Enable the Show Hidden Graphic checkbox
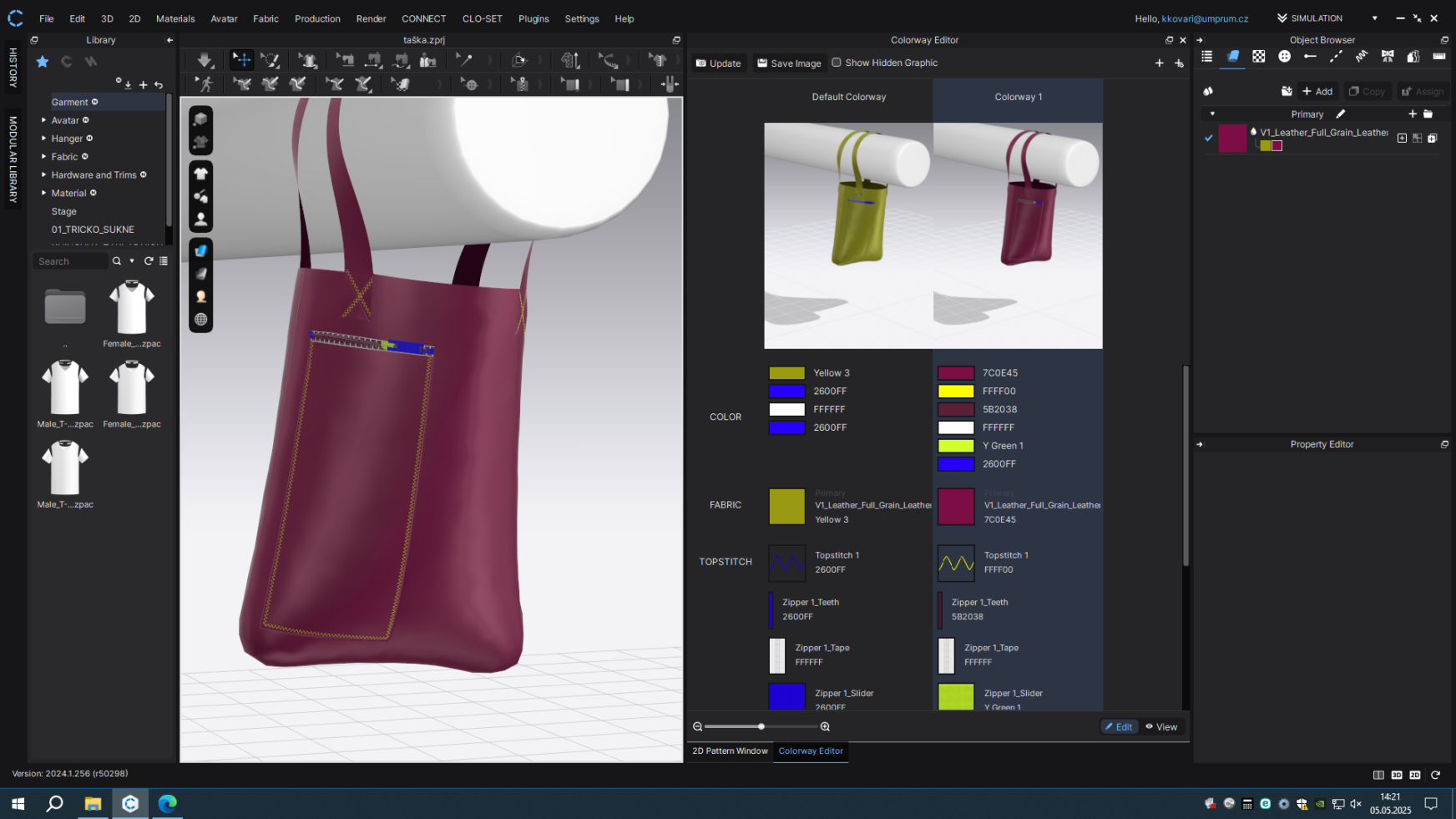 tap(837, 63)
